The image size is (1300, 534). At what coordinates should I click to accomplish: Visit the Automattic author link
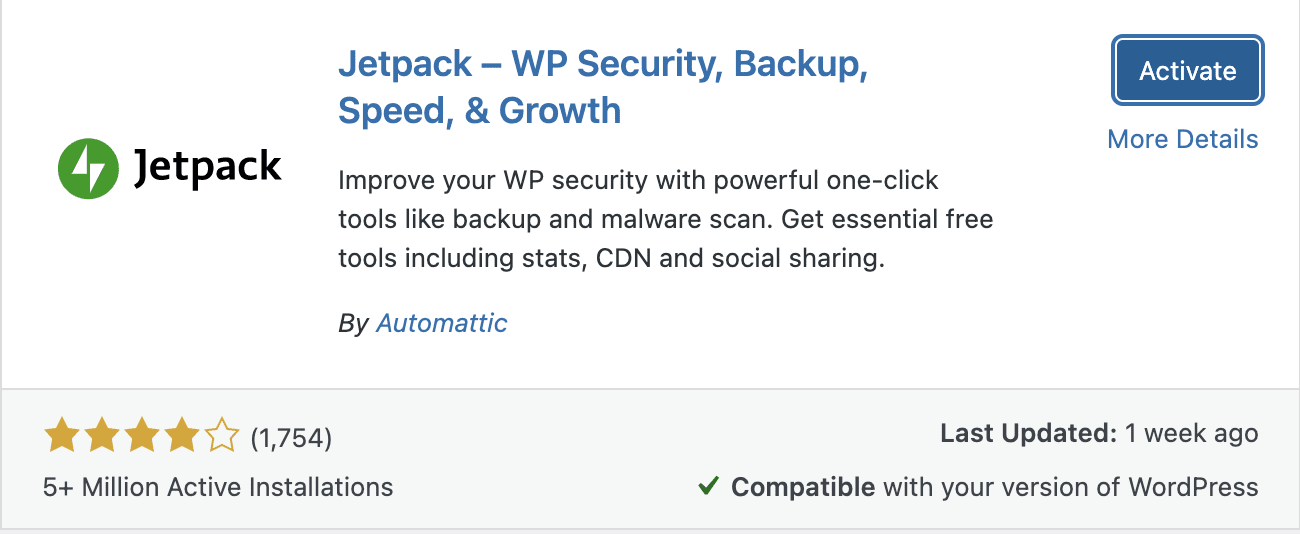[442, 323]
